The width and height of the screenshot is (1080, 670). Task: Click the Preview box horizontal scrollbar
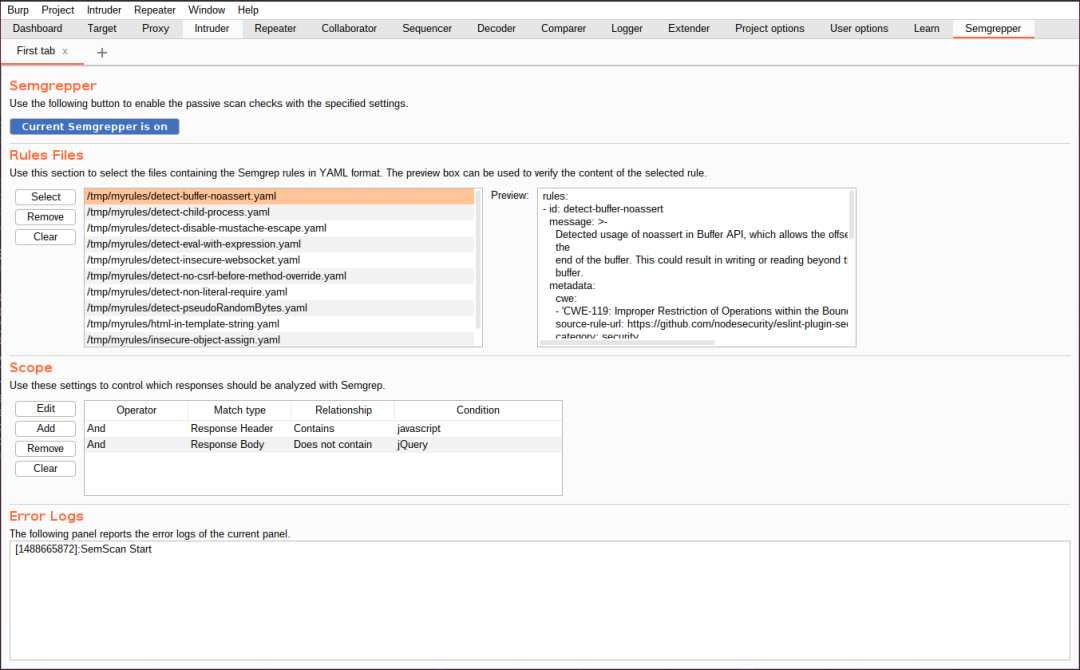(x=627, y=342)
